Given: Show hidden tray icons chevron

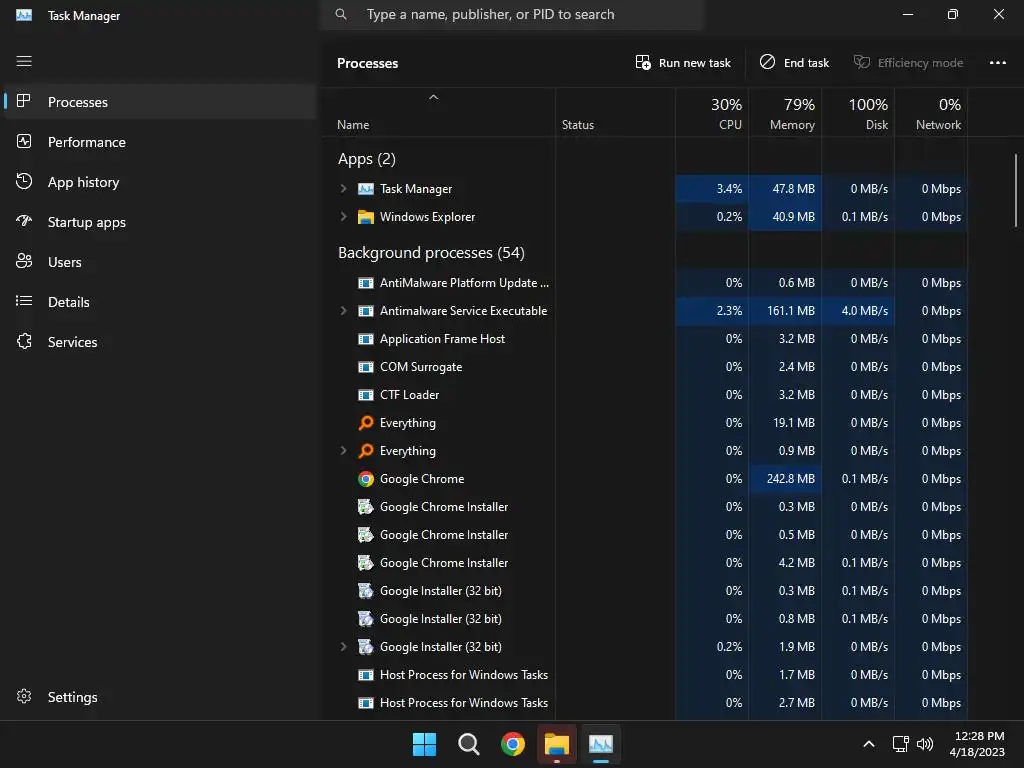Looking at the screenshot, I should click(869, 744).
